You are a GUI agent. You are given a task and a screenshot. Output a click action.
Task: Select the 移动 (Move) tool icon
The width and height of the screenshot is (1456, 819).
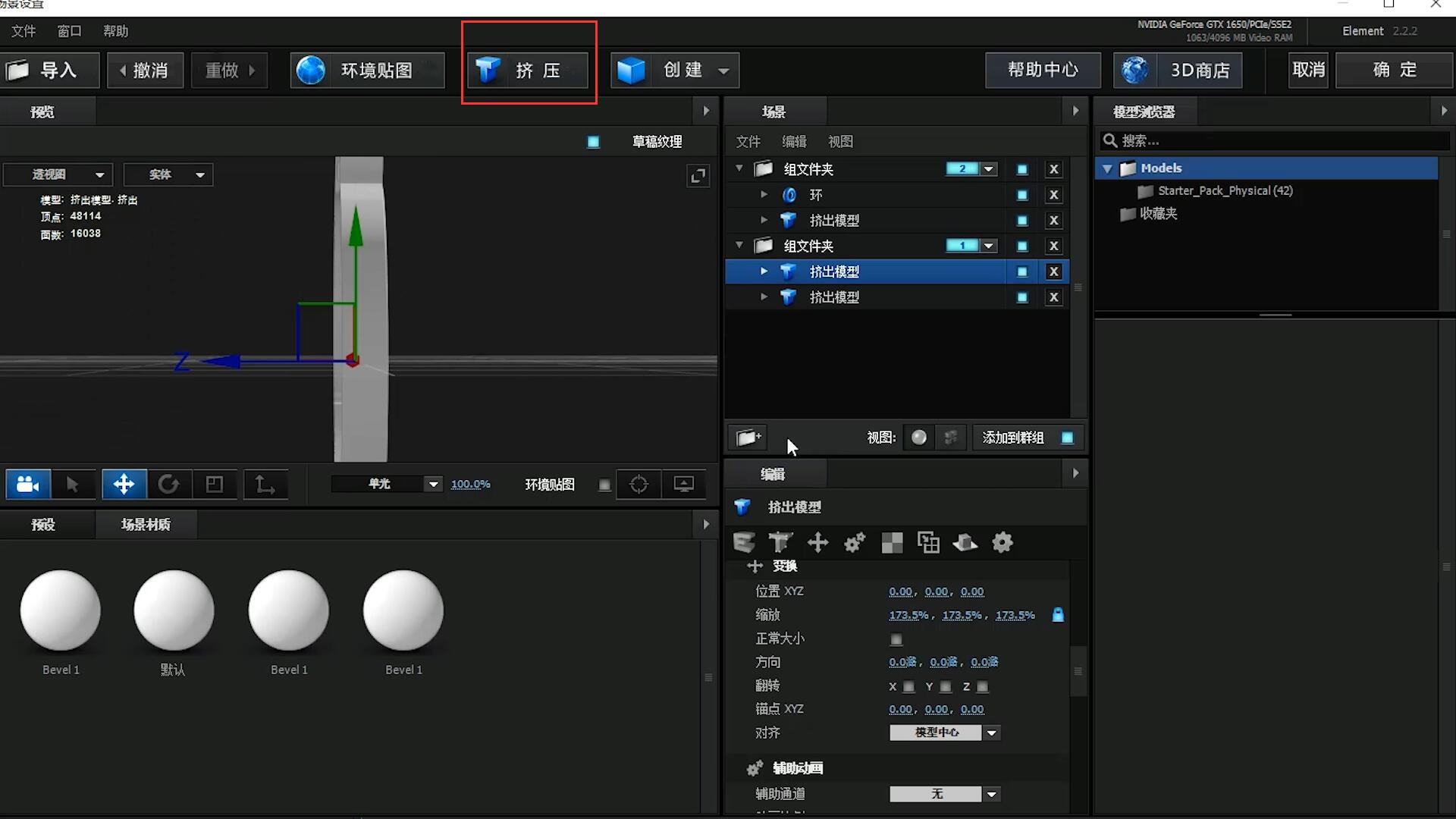pyautogui.click(x=122, y=485)
